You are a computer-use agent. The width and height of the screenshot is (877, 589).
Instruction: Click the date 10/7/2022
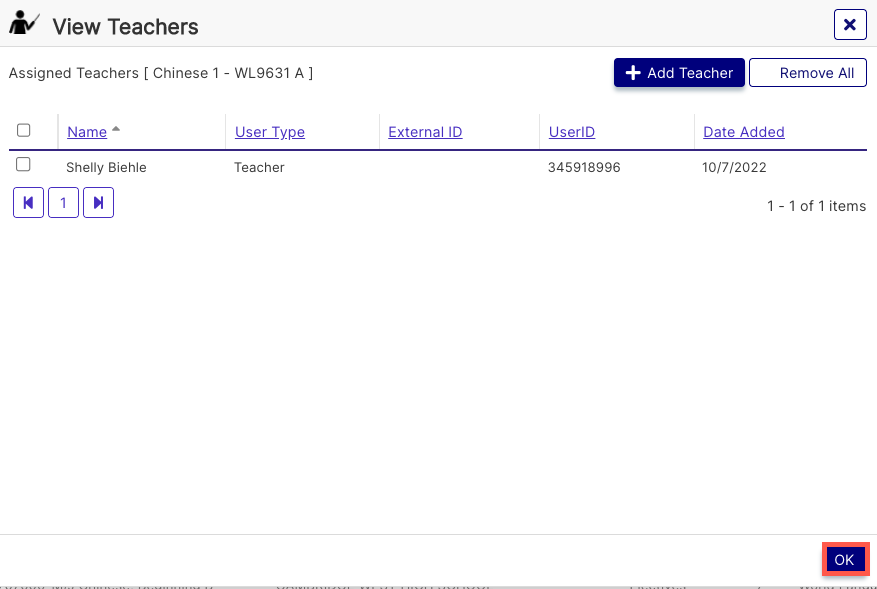tap(734, 167)
